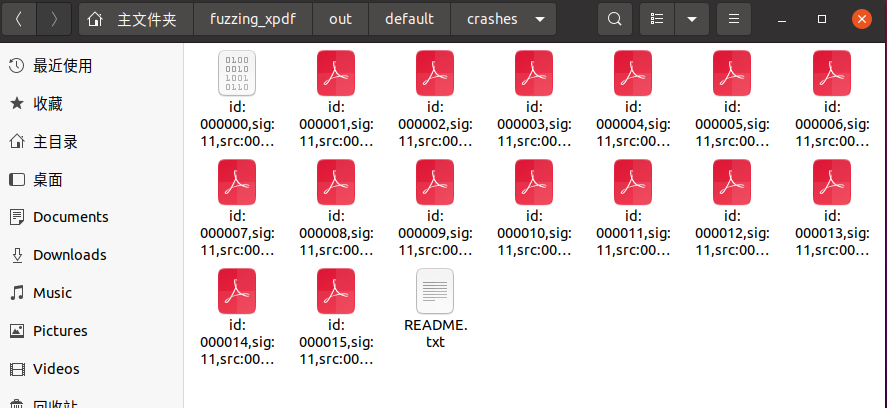Select the binary file id:000000 icon

tap(237, 73)
